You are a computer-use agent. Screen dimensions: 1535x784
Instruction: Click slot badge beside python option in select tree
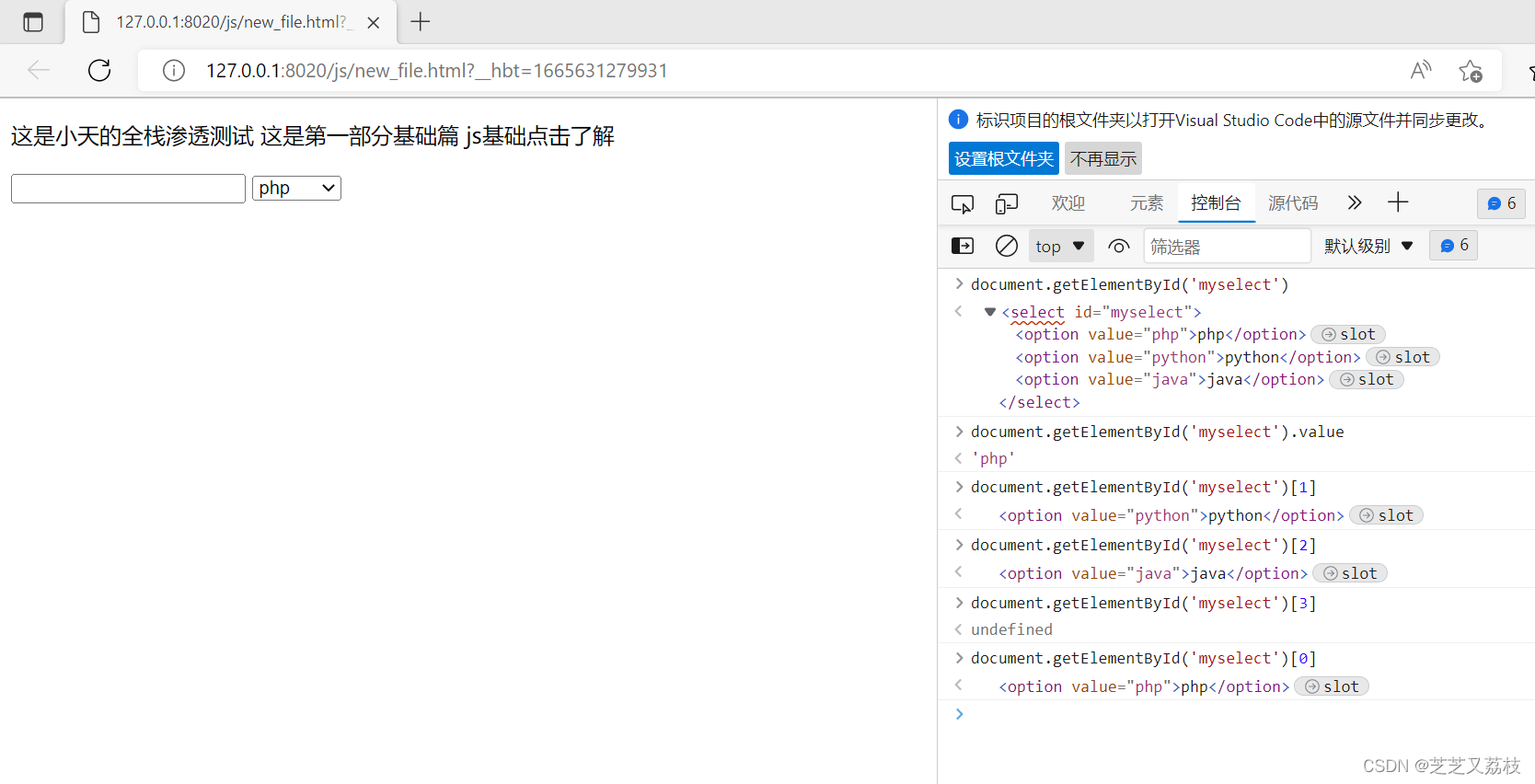[1402, 357]
